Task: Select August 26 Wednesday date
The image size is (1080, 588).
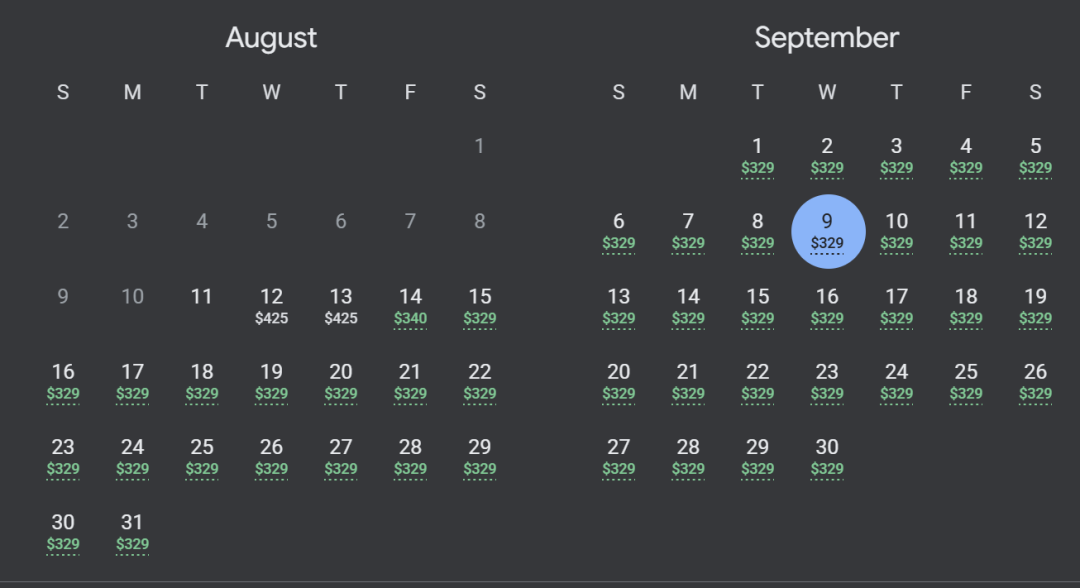Action: 271,457
